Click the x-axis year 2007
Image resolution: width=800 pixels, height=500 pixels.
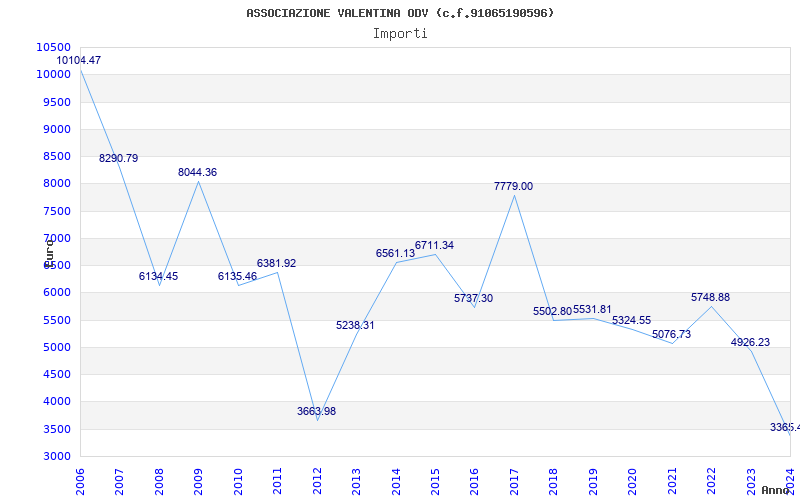pyautogui.click(x=119, y=481)
